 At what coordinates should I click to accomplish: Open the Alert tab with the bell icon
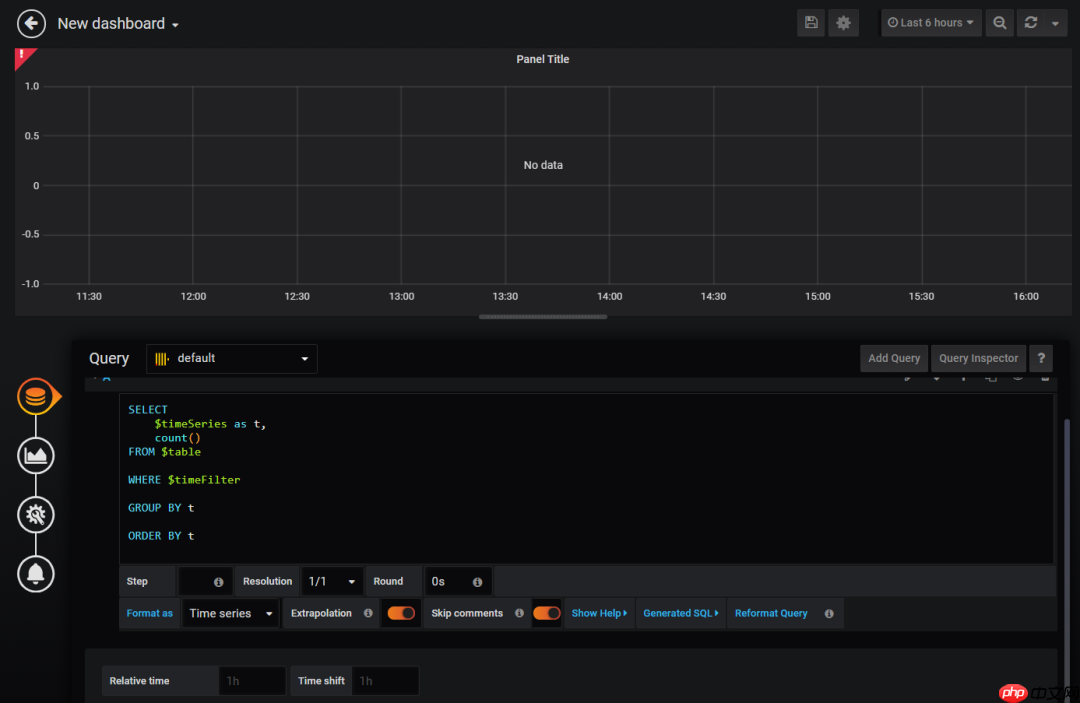click(x=36, y=574)
